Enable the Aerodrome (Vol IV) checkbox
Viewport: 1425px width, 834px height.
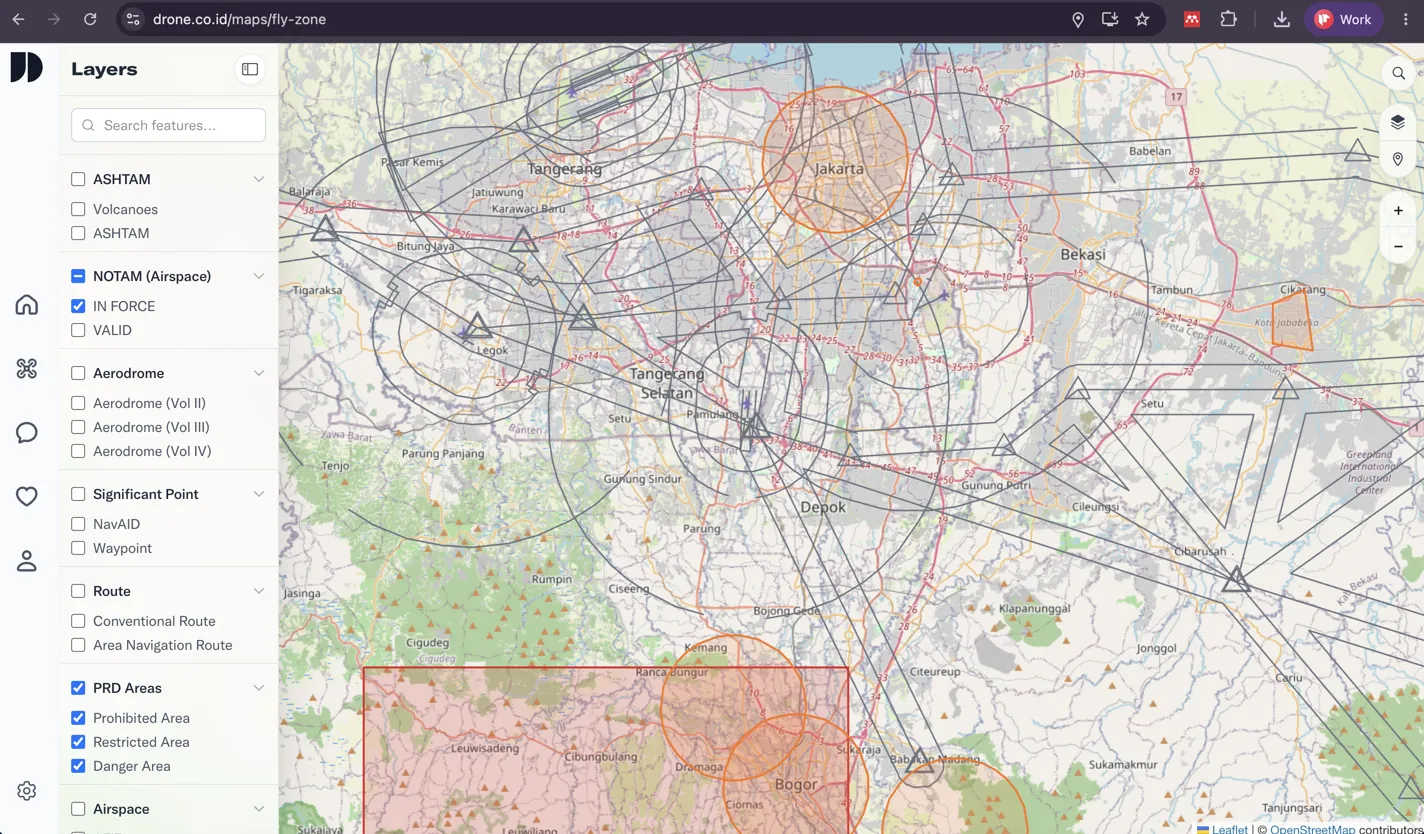click(x=78, y=451)
